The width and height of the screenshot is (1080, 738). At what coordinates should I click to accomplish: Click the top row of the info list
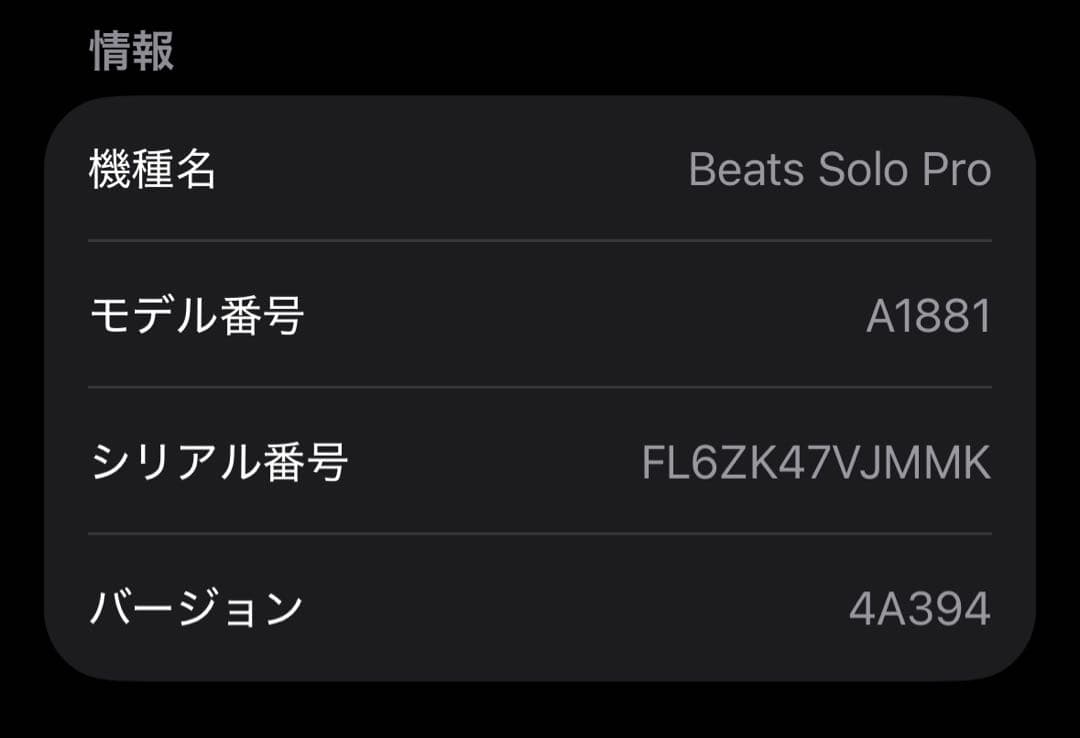pos(540,170)
